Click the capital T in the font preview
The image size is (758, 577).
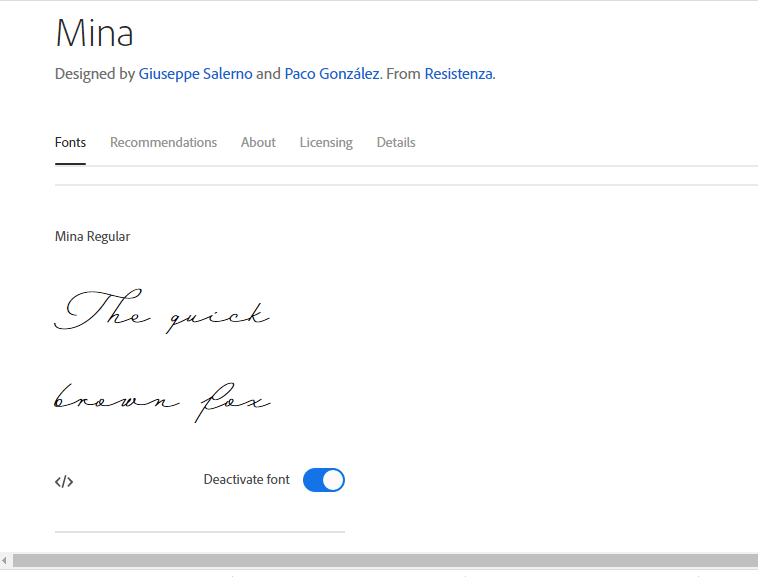[83, 310]
